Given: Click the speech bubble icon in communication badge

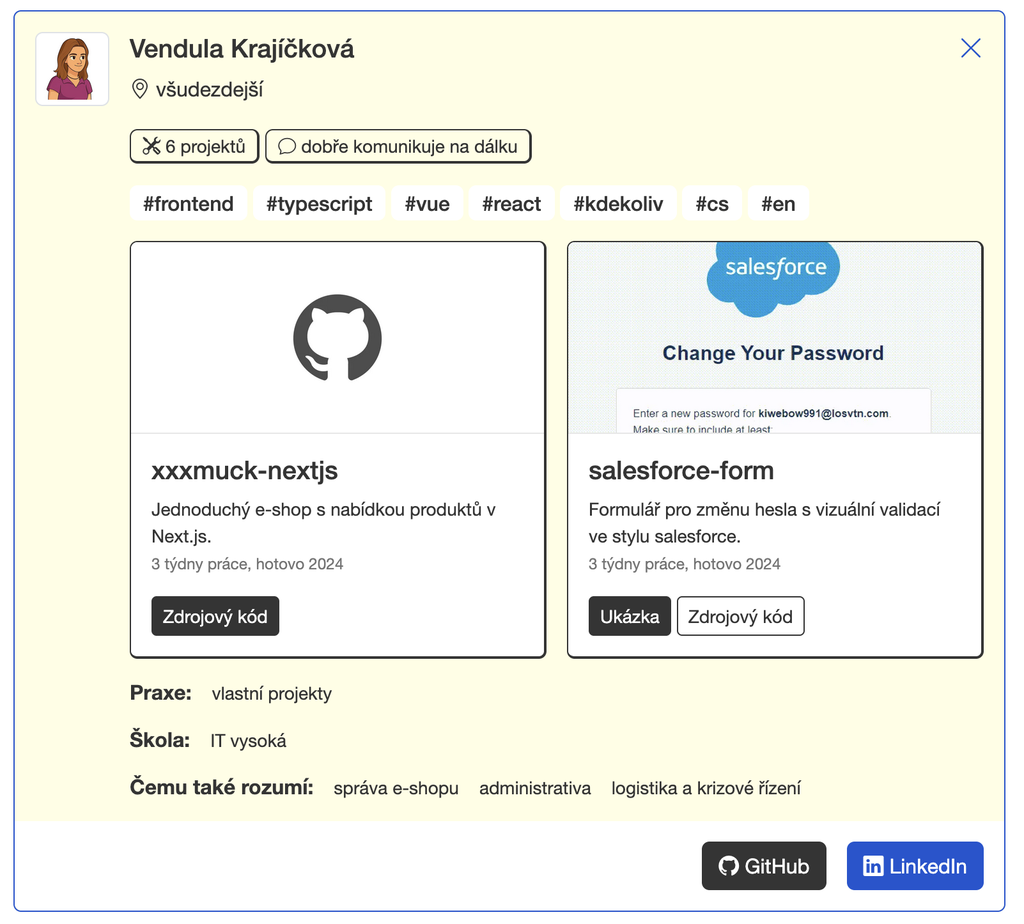Looking at the screenshot, I should [x=286, y=146].
